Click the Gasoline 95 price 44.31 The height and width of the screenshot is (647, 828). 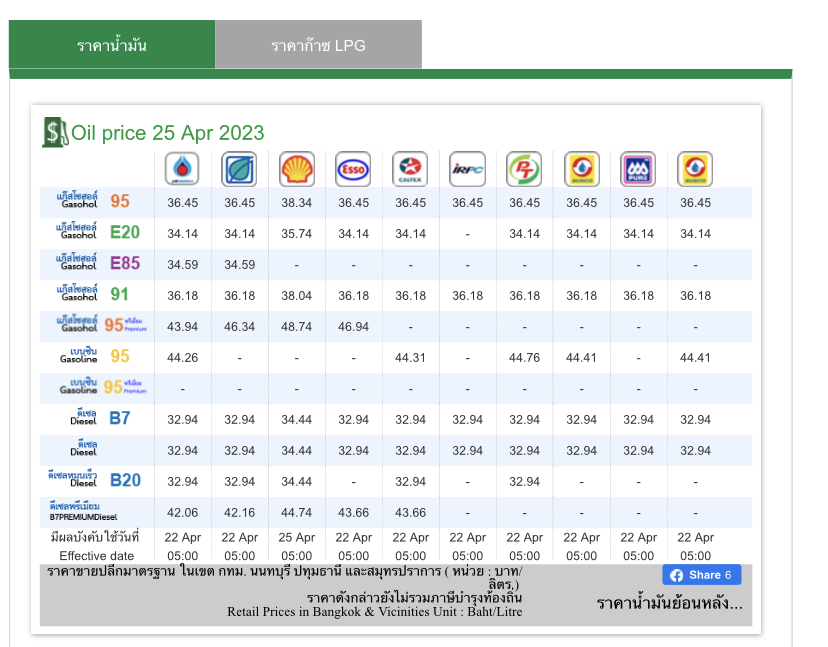click(410, 358)
